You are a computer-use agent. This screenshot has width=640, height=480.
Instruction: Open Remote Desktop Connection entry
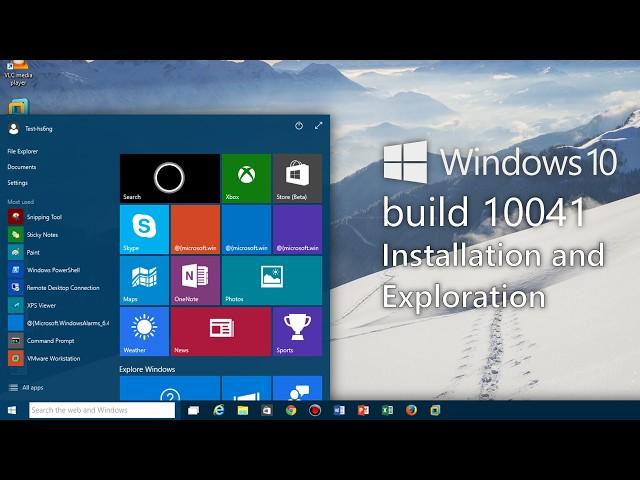pos(54,288)
